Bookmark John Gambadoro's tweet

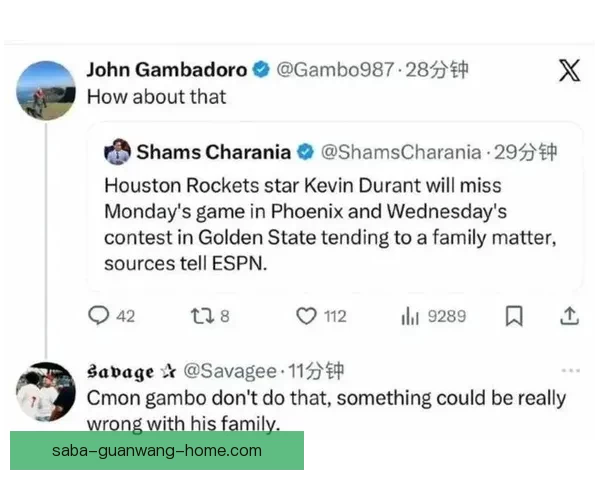click(x=514, y=316)
